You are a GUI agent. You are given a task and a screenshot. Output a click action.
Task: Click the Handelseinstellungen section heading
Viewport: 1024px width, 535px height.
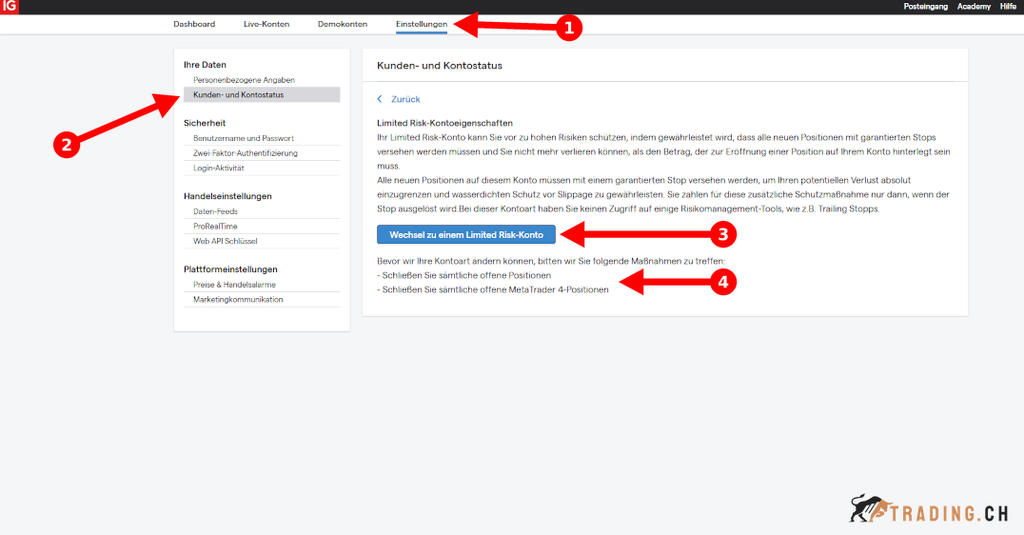point(227,196)
